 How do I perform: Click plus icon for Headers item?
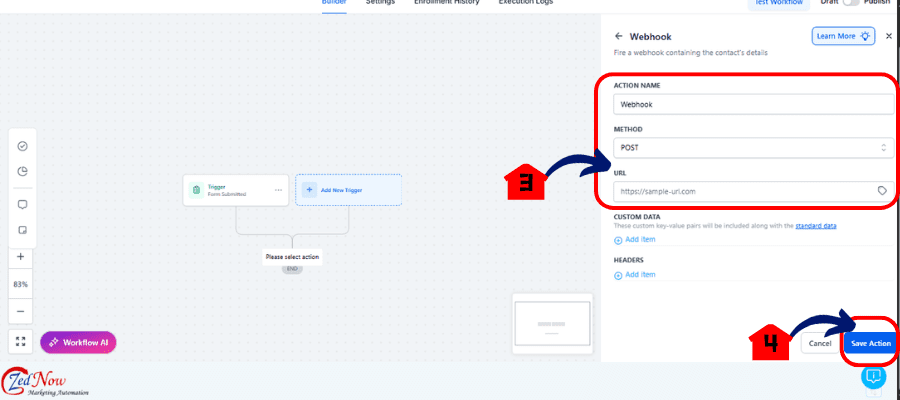click(x=618, y=275)
